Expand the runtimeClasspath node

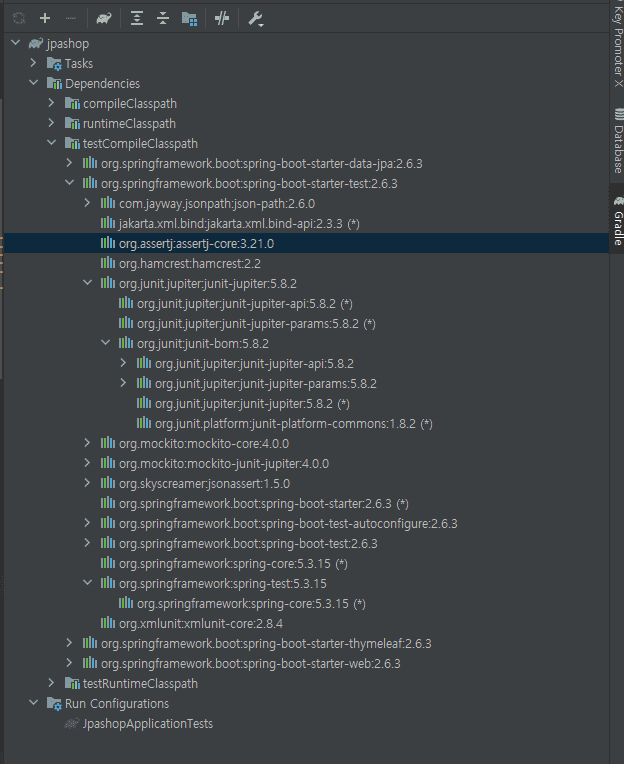coord(51,123)
